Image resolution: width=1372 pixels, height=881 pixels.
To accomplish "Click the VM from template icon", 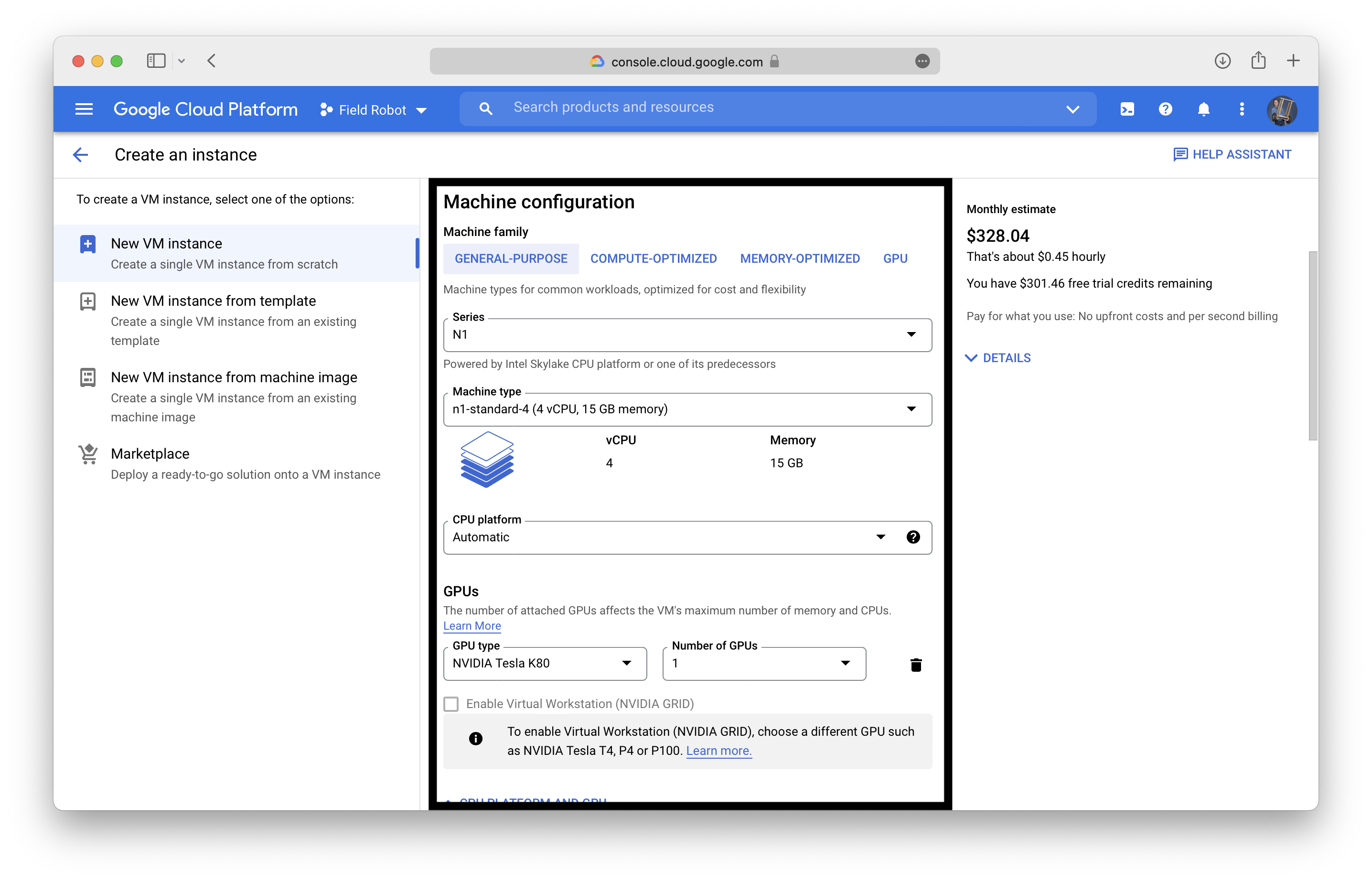I will click(x=87, y=301).
